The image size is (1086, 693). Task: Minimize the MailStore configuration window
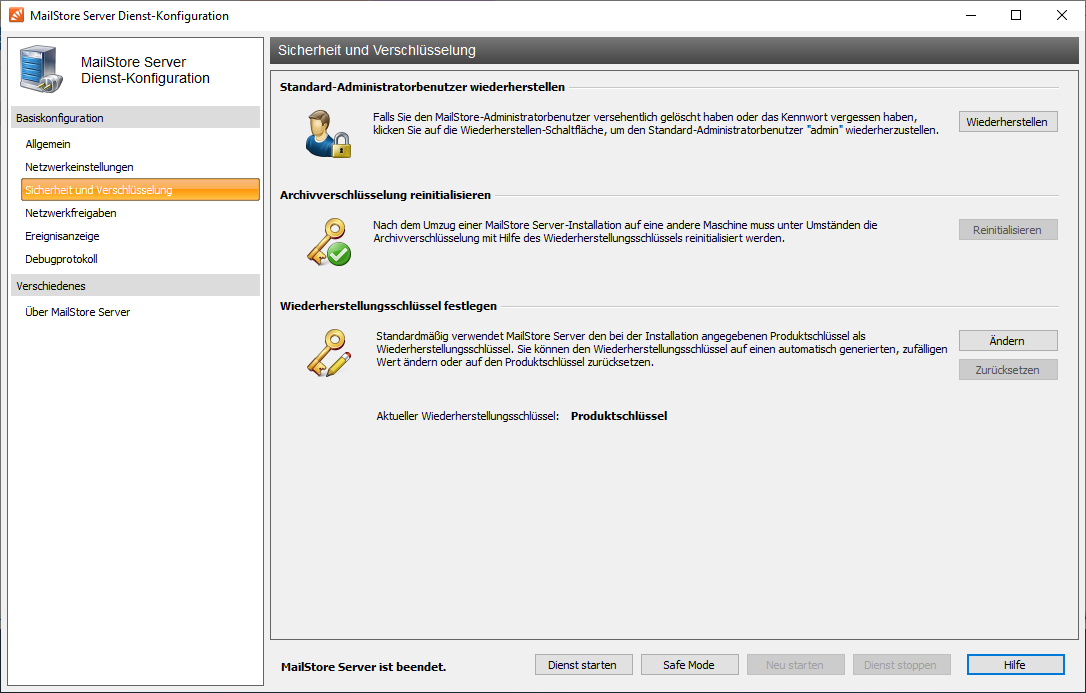tap(971, 15)
